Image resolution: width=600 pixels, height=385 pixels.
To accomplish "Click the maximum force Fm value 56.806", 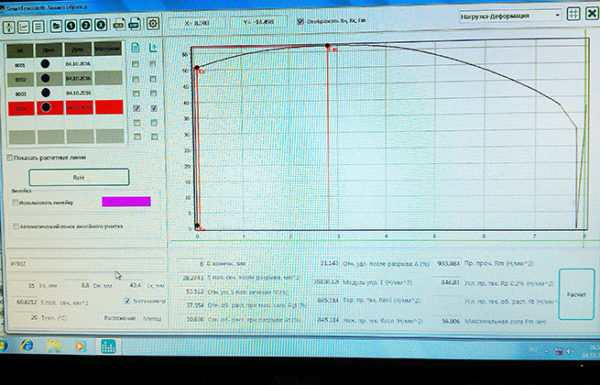I will click(x=450, y=321).
